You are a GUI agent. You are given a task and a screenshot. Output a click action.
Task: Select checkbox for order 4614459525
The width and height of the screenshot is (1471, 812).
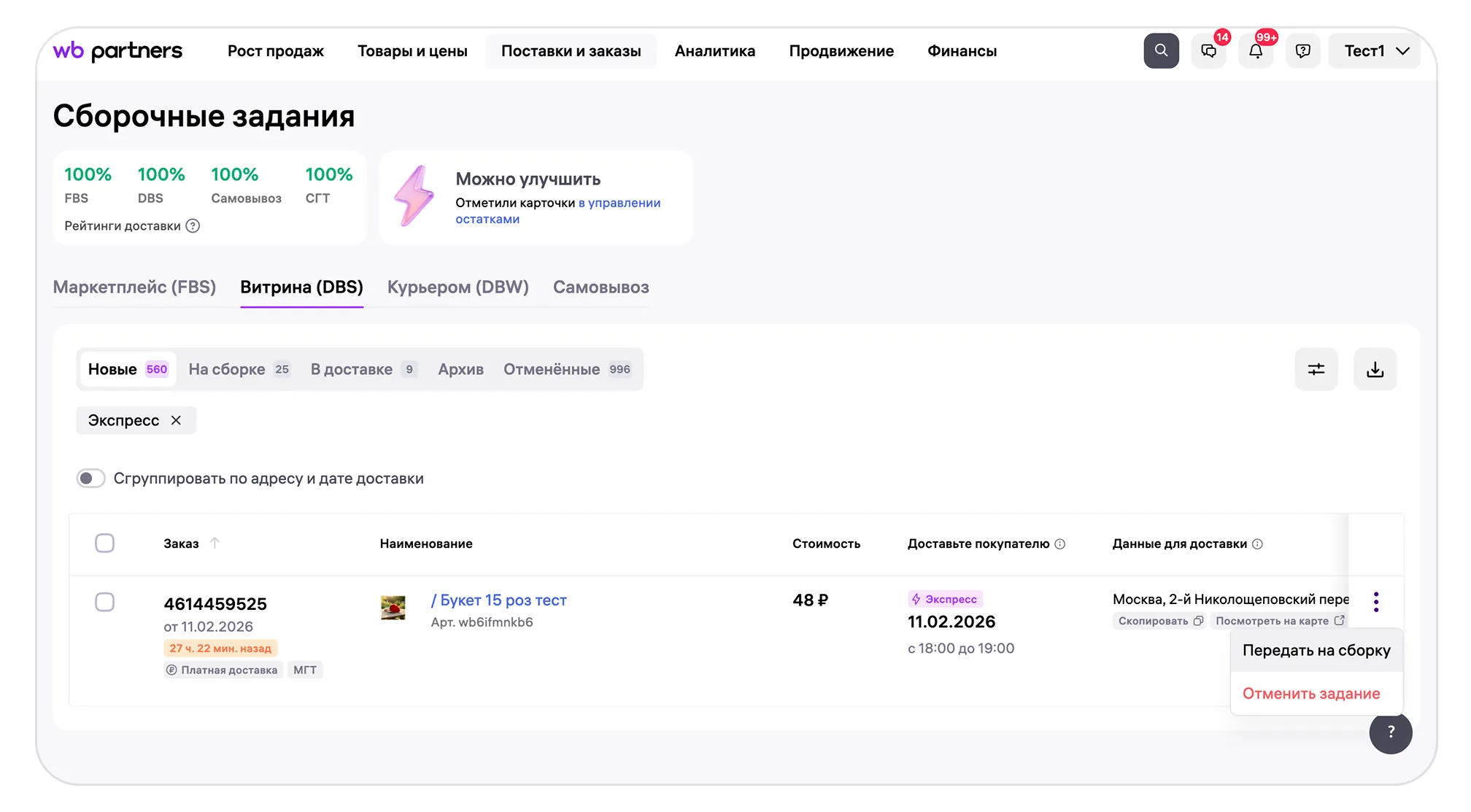click(105, 603)
